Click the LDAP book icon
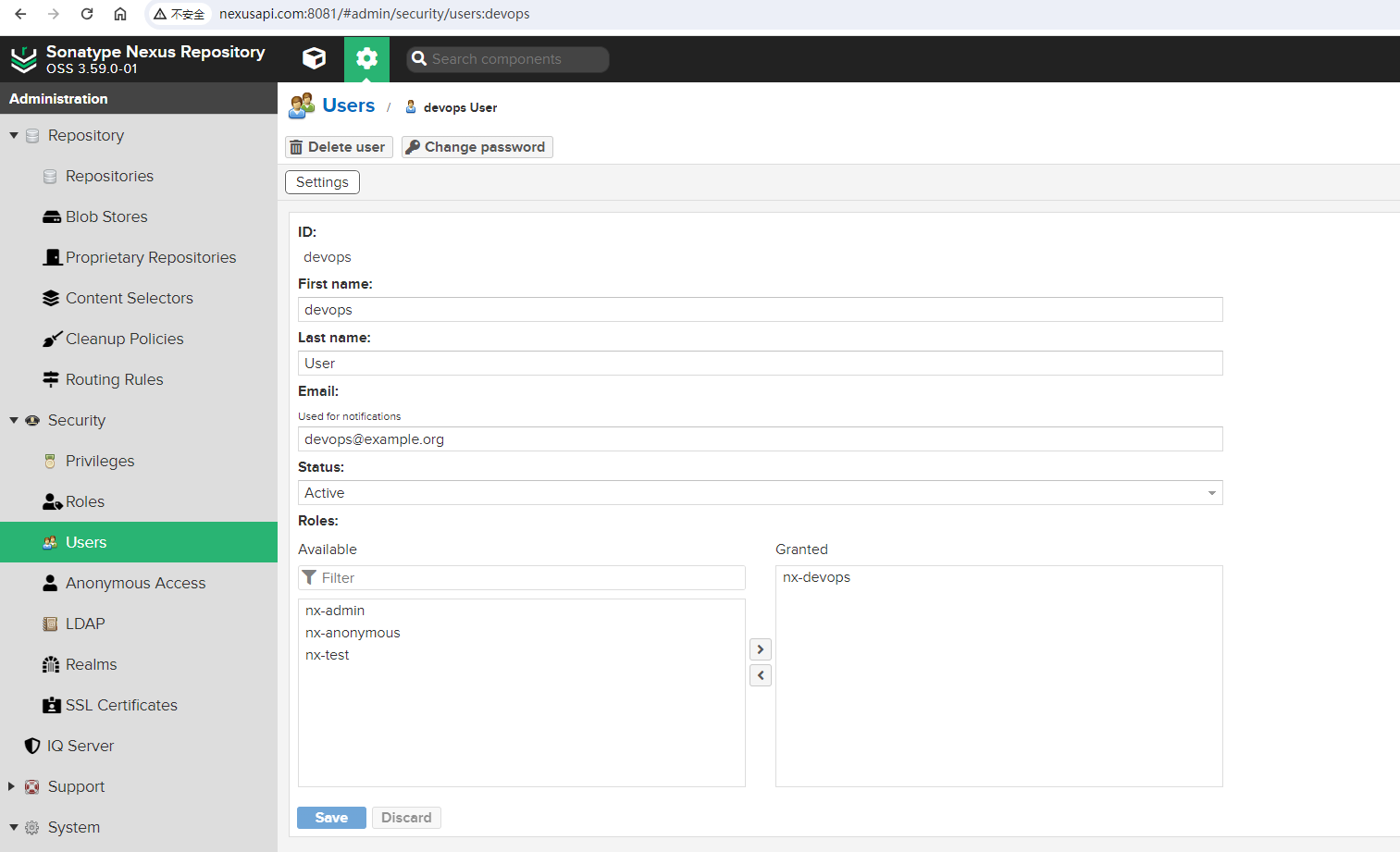The width and height of the screenshot is (1400, 852). [50, 624]
